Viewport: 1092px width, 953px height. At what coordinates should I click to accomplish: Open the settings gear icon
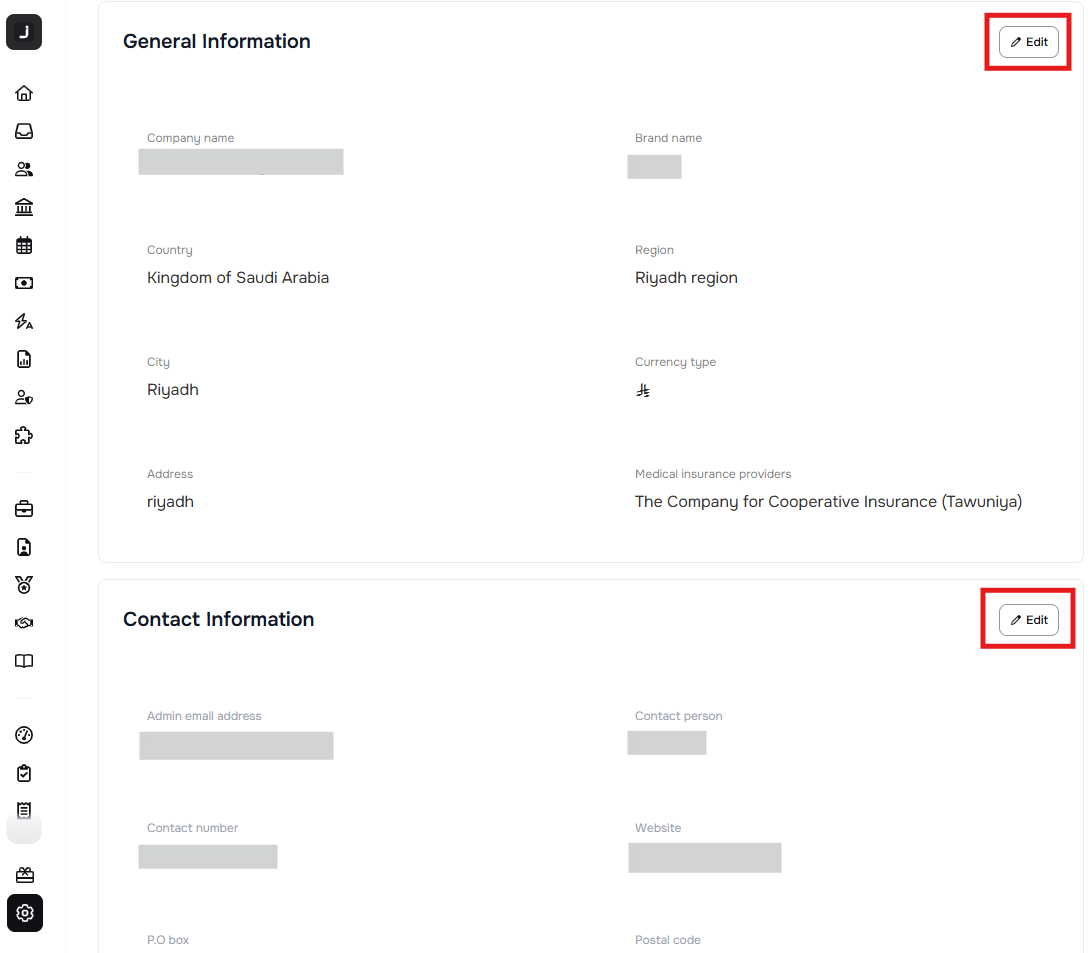[x=25, y=913]
